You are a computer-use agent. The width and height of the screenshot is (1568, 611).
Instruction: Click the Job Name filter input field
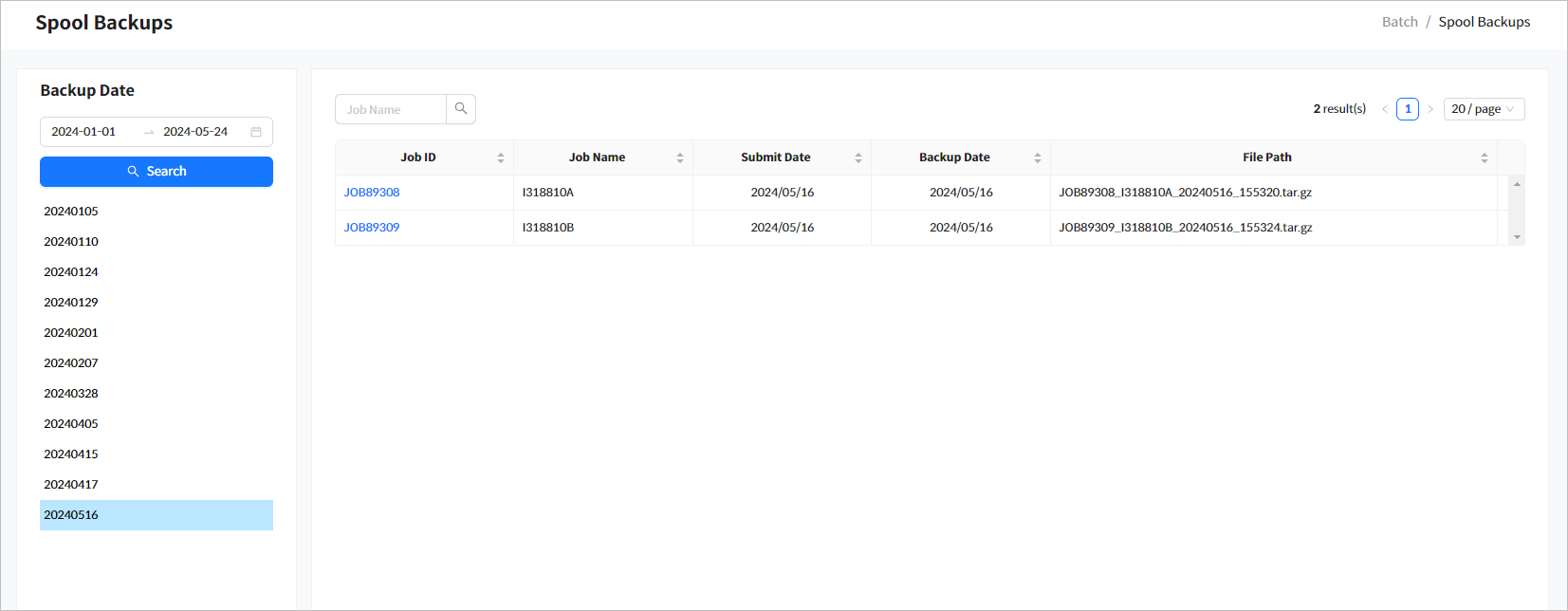[391, 109]
